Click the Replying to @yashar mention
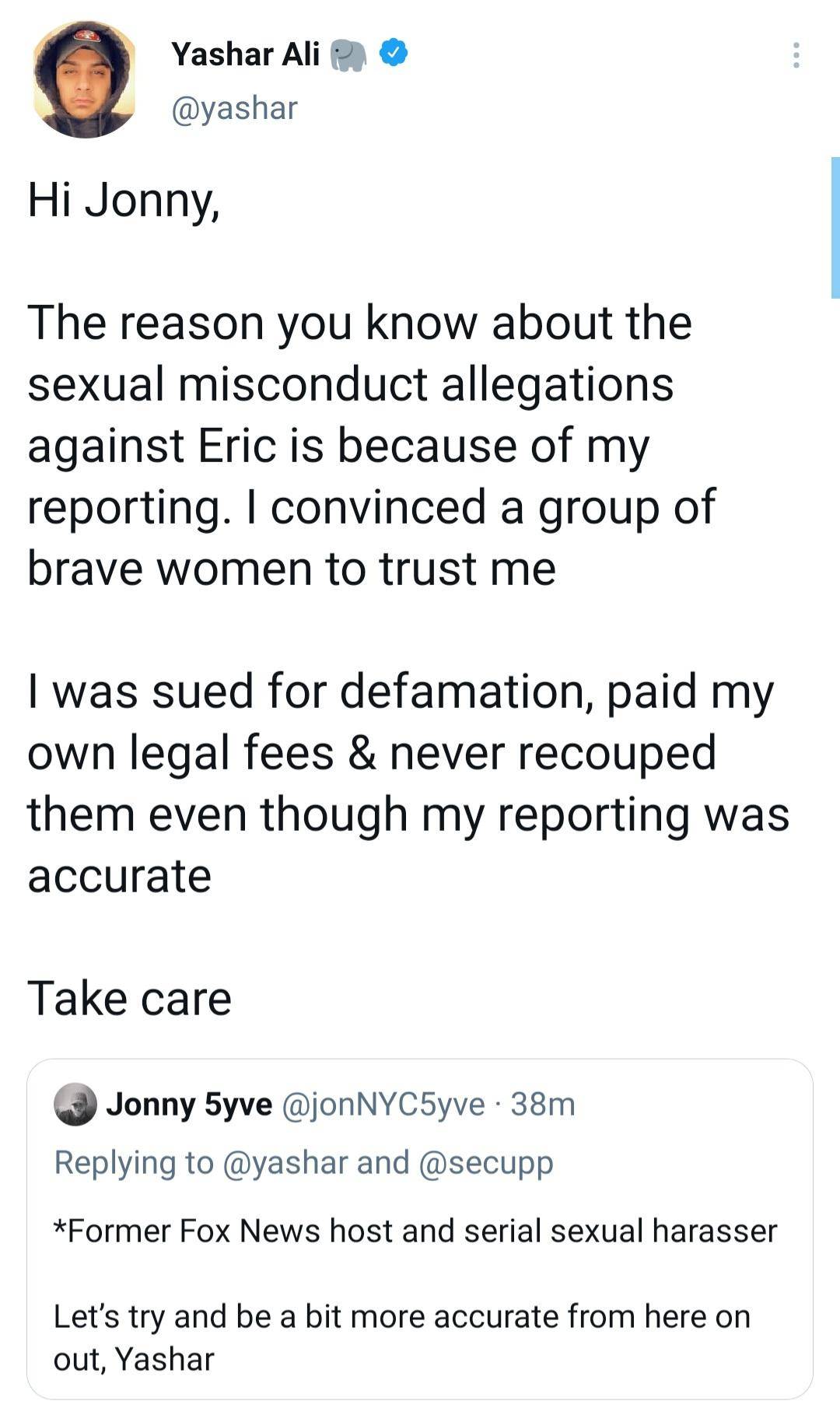The image size is (840, 1415). pos(286,1163)
